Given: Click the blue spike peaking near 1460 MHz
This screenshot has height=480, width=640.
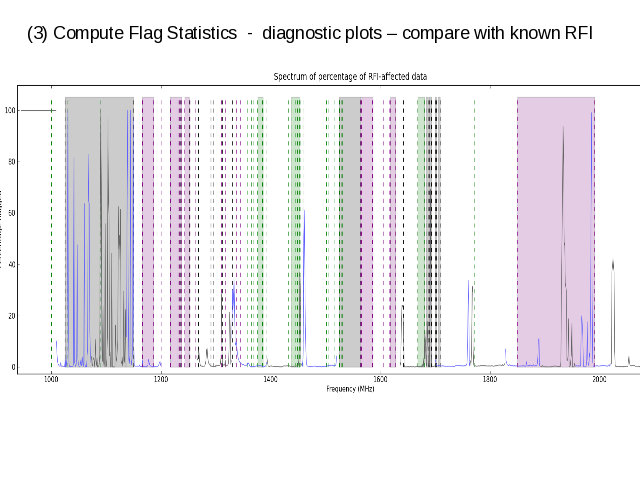Looking at the screenshot, I should (304, 286).
